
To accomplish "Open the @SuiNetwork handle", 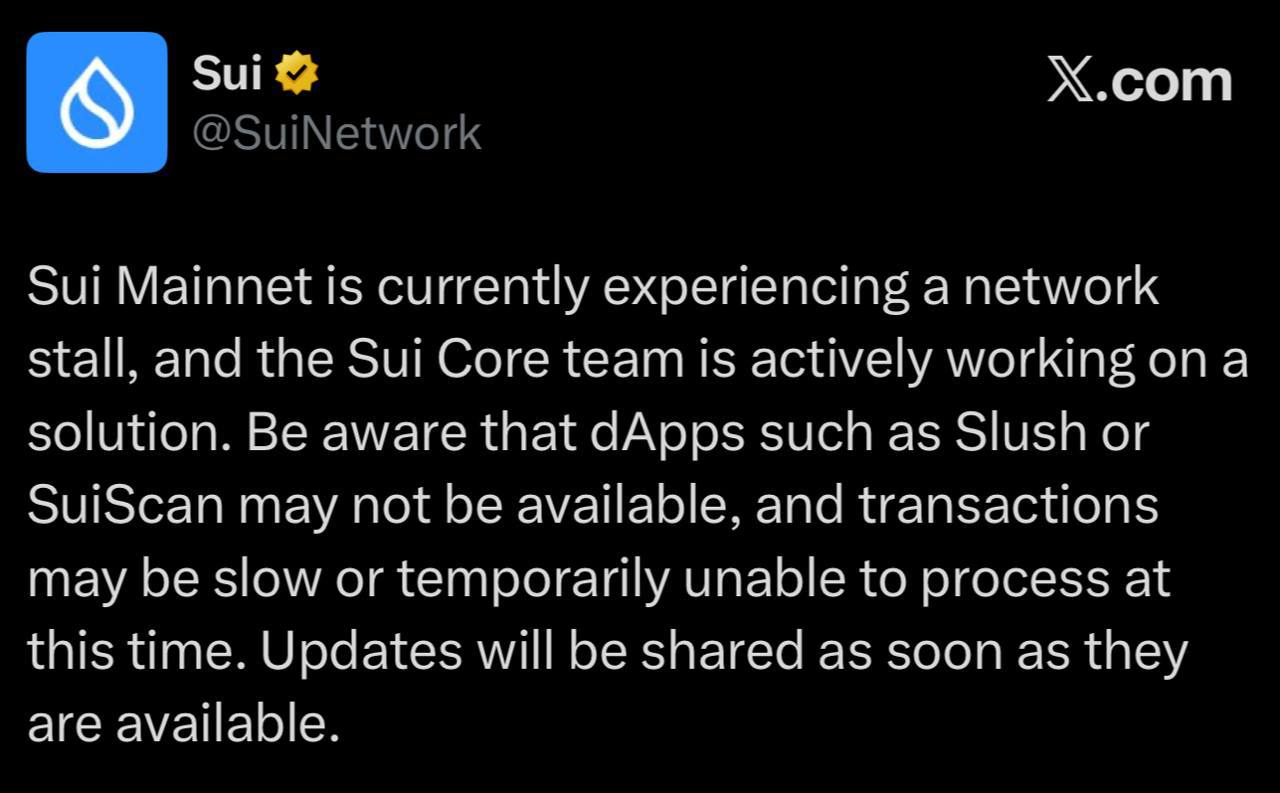I will (336, 132).
